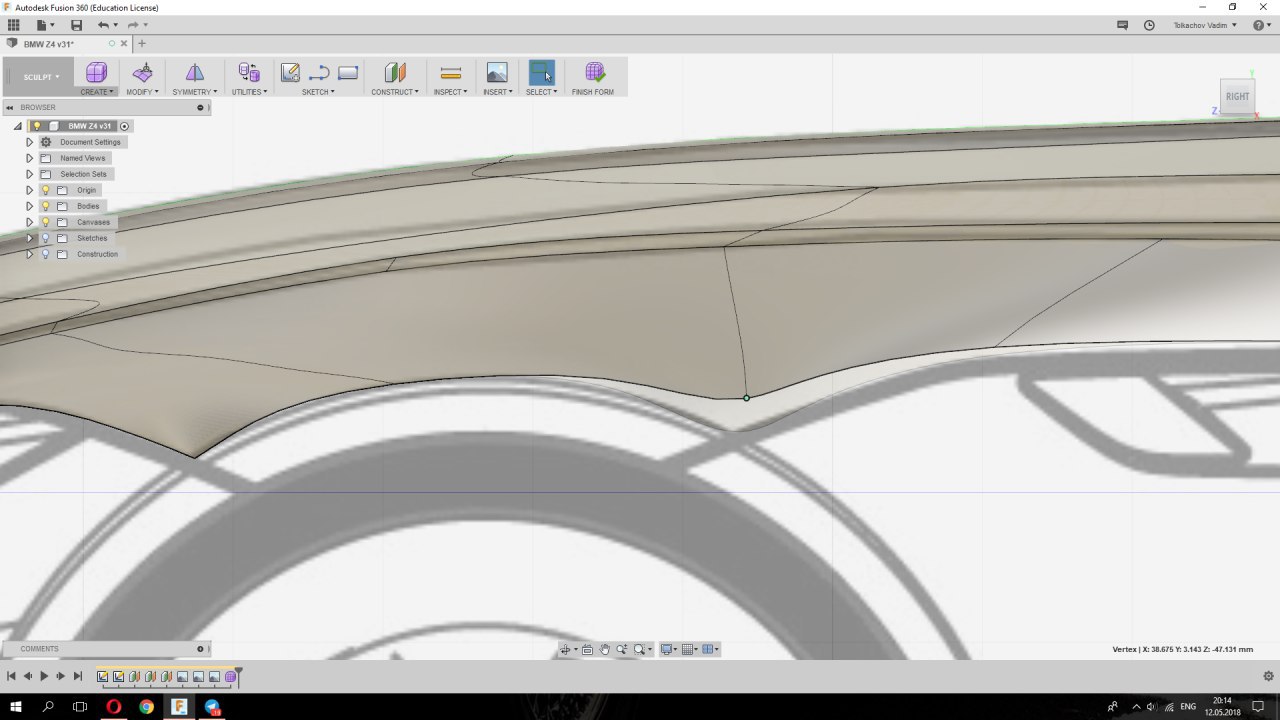Open Tolkachov Vadim account menu
This screenshot has width=1280, height=720.
[x=1205, y=25]
